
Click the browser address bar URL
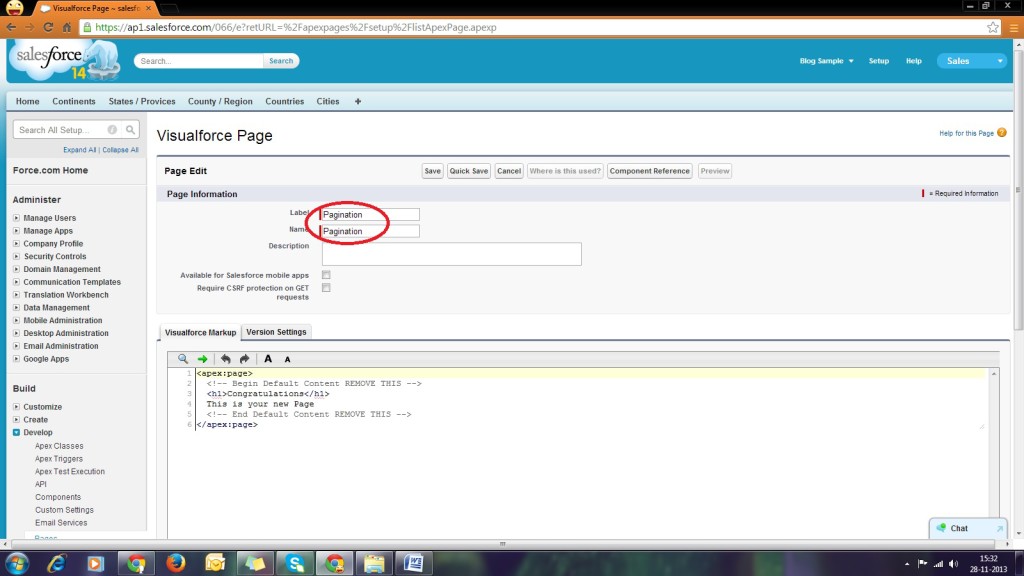coord(296,27)
